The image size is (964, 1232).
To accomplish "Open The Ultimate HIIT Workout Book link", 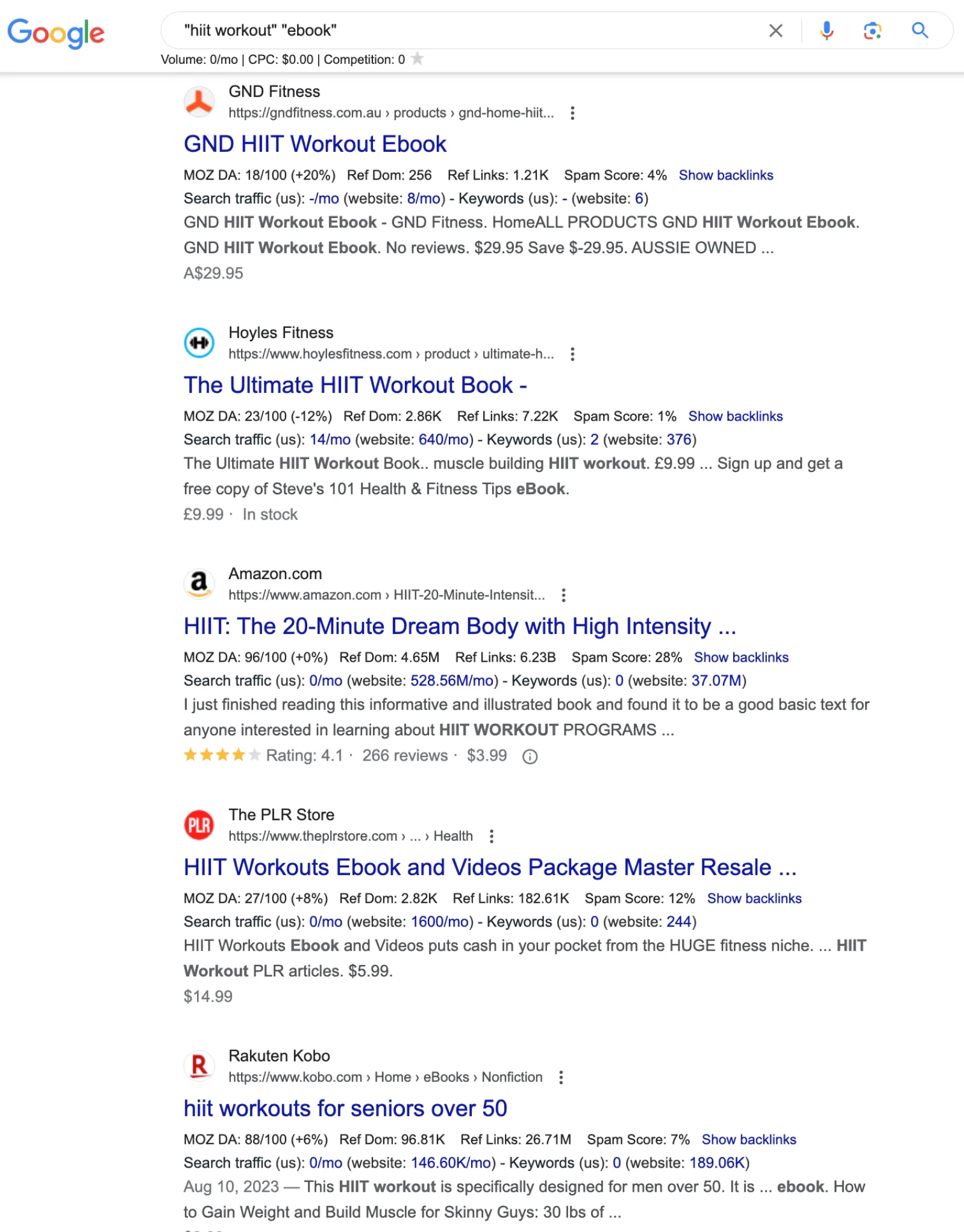I will click(x=355, y=386).
